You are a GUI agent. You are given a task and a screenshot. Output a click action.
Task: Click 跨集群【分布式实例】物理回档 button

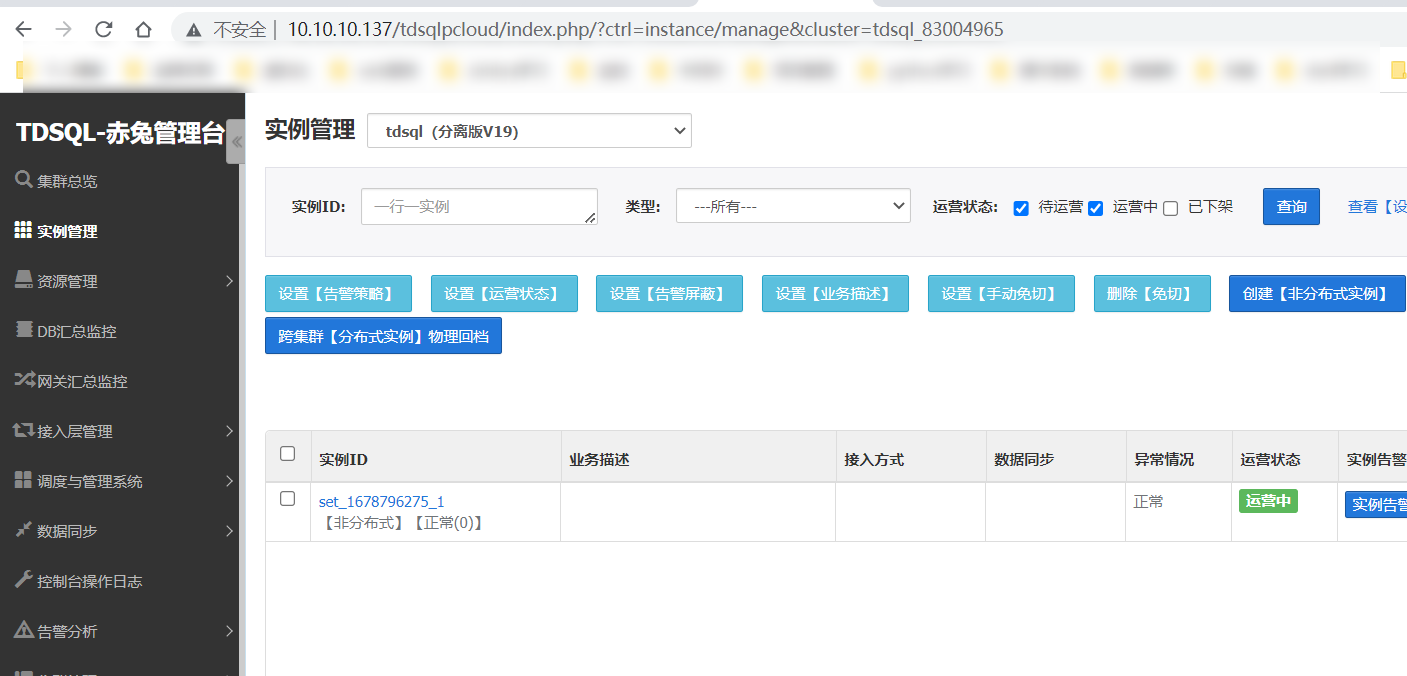click(x=383, y=336)
